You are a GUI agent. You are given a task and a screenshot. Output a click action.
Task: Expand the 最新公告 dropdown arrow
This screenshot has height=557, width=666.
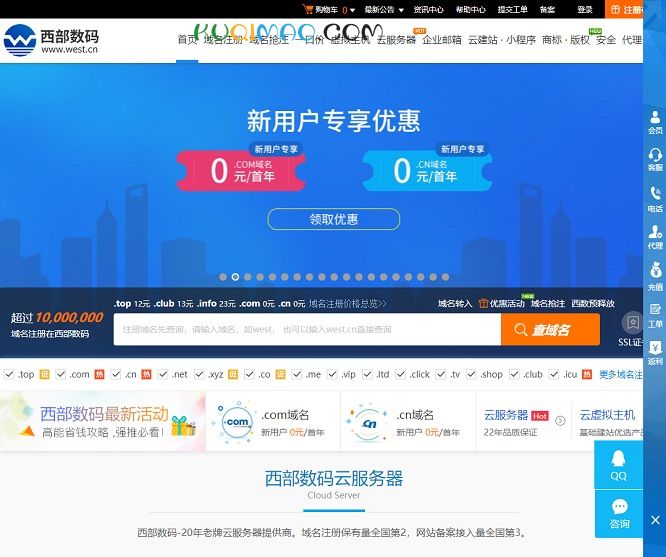pyautogui.click(x=401, y=10)
